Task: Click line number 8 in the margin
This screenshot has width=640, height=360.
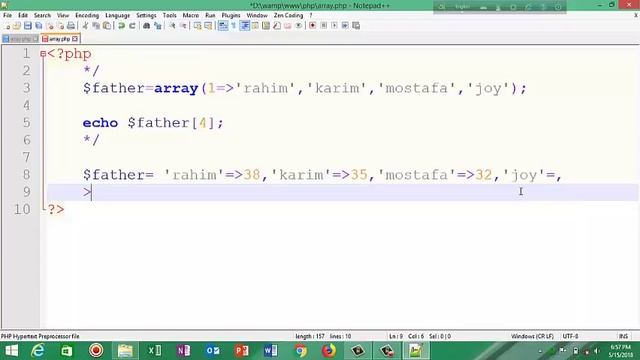Action: (x=26, y=175)
